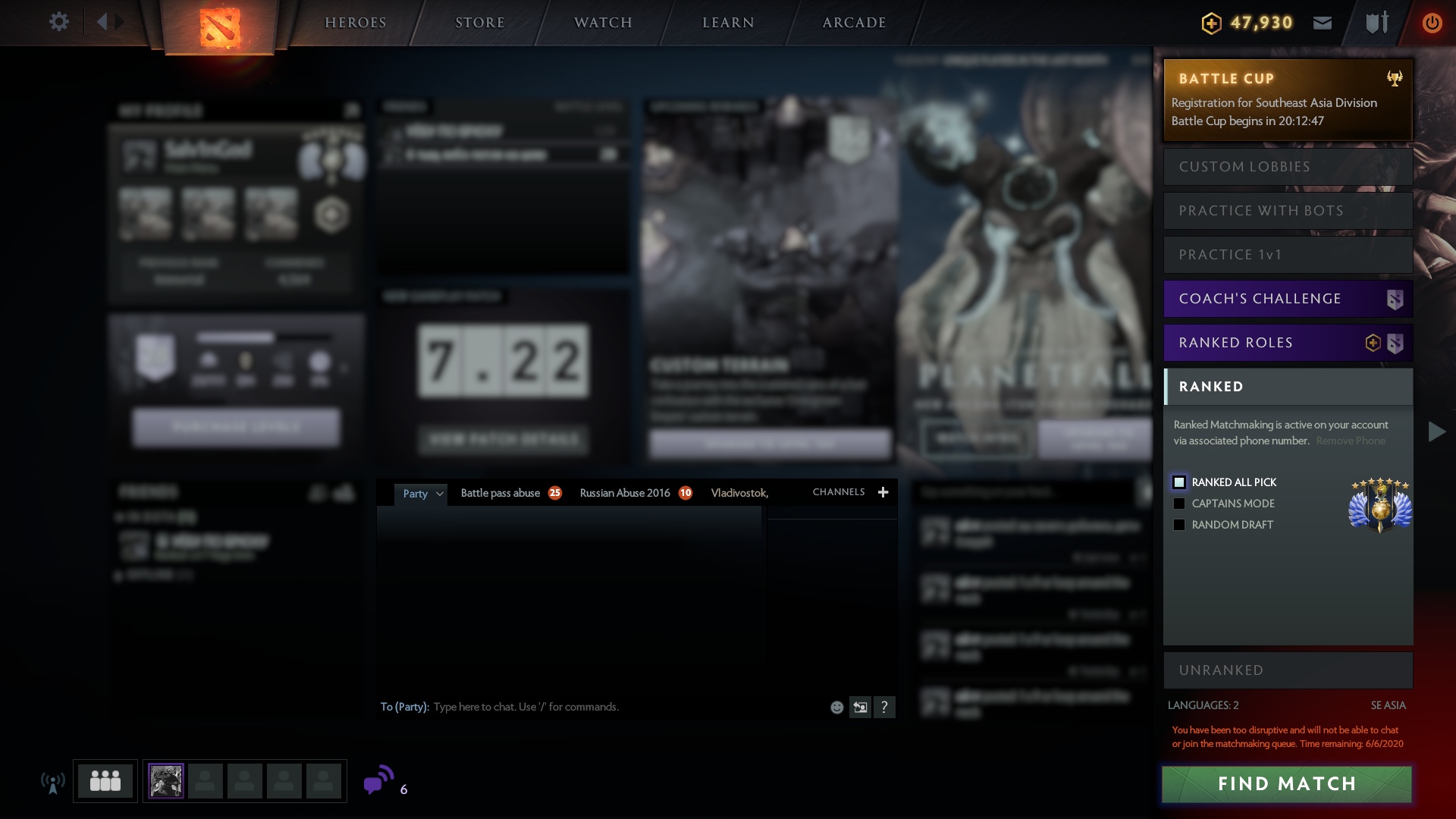Click the red power quit icon
Screen dimensions: 1456x819
click(x=1432, y=23)
